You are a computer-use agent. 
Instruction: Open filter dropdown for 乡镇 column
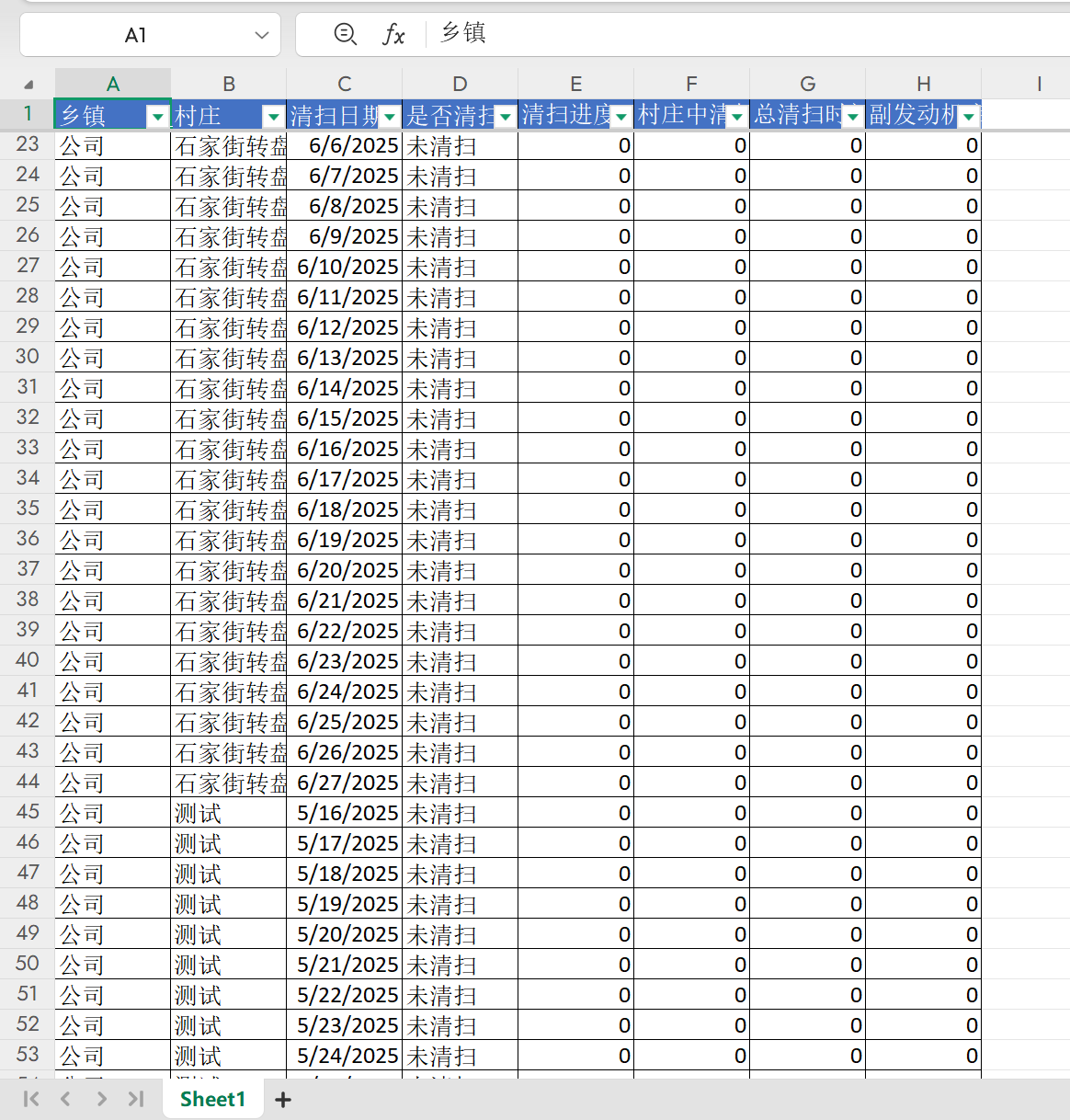tap(158, 116)
